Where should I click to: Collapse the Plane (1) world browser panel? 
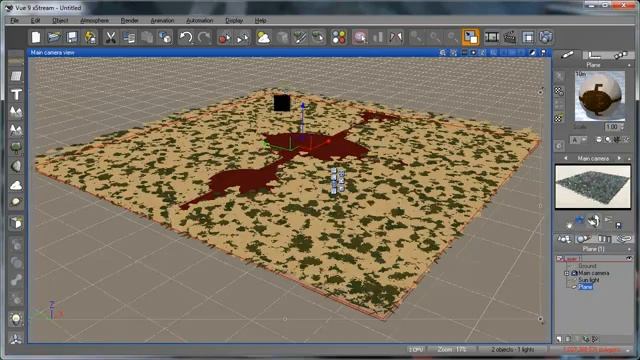pyautogui.click(x=629, y=249)
